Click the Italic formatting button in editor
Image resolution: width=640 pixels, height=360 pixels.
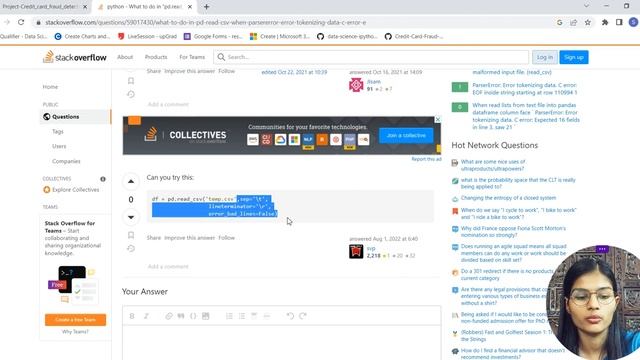tap(146, 316)
